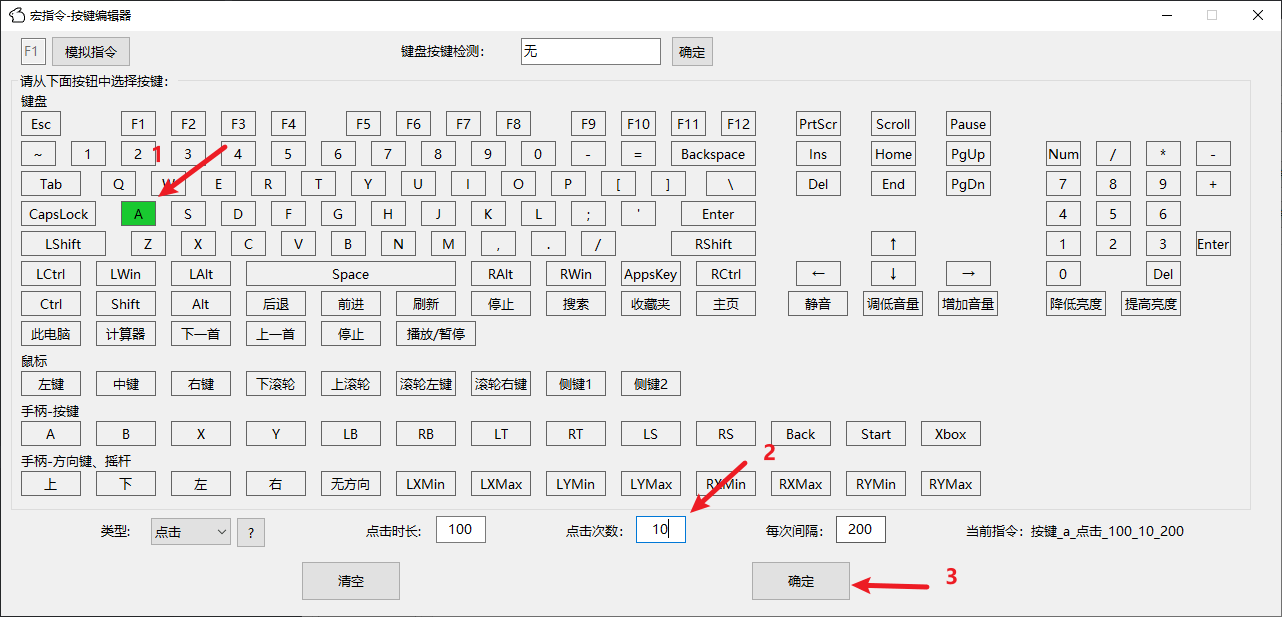Select the RAlt key button
Viewport: 1282px width, 617px height.
pos(501,274)
